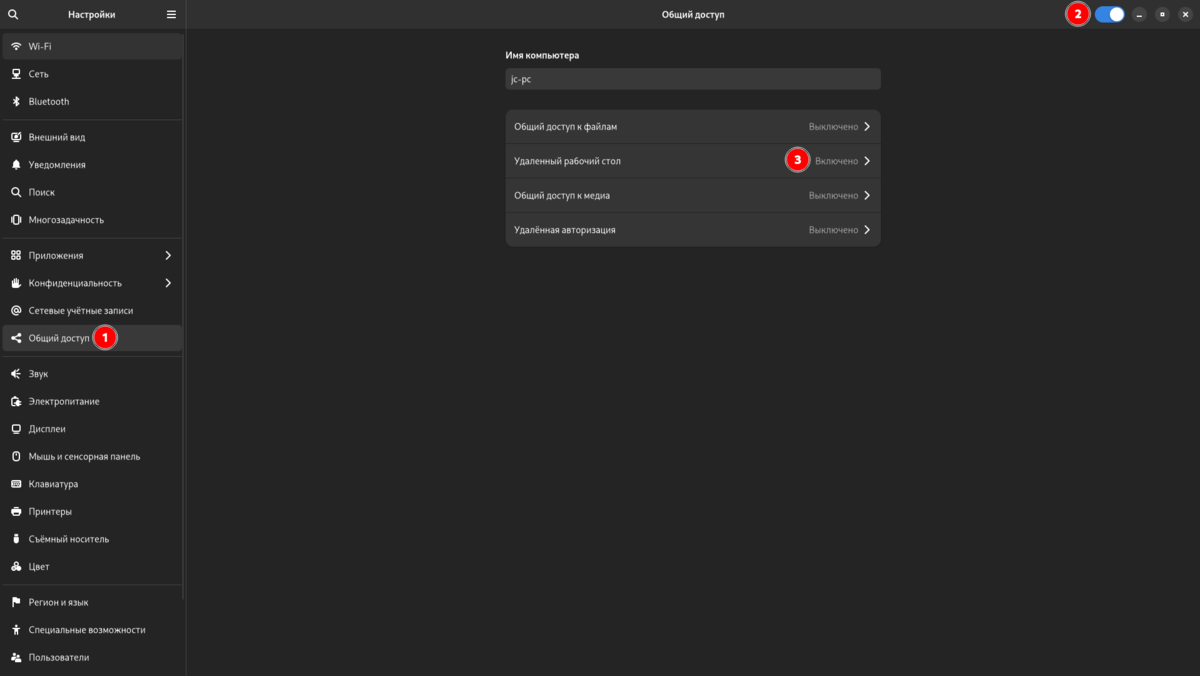Click the Приложения grid icon

tap(16, 255)
